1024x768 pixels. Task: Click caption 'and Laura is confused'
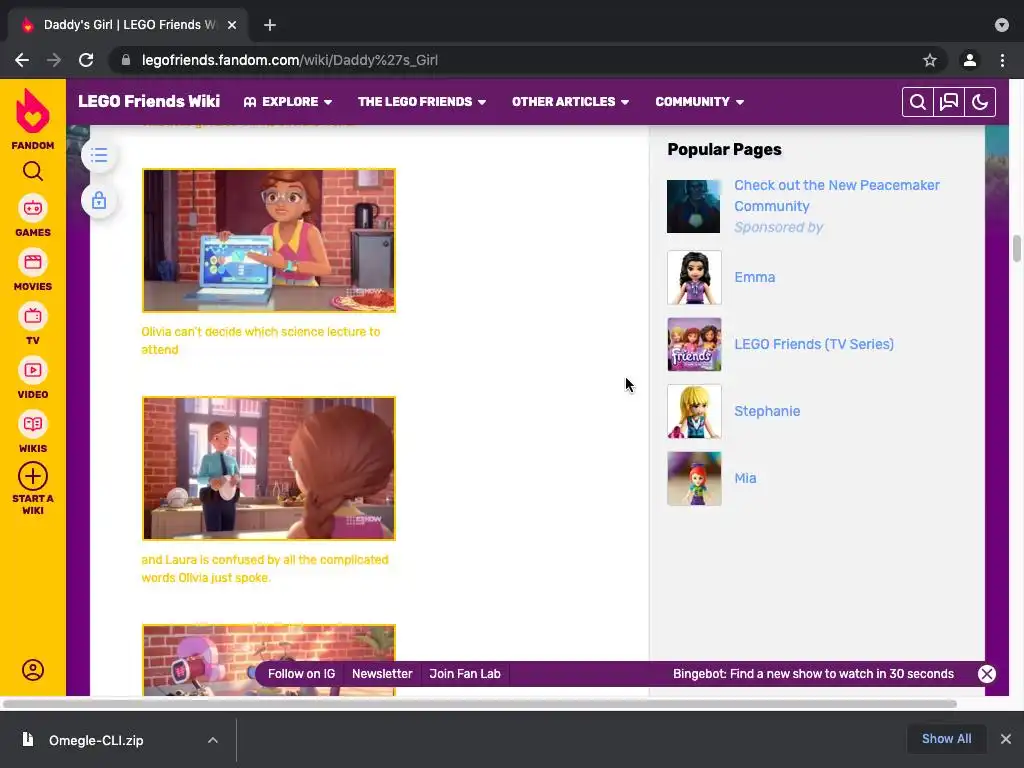[x=264, y=568]
